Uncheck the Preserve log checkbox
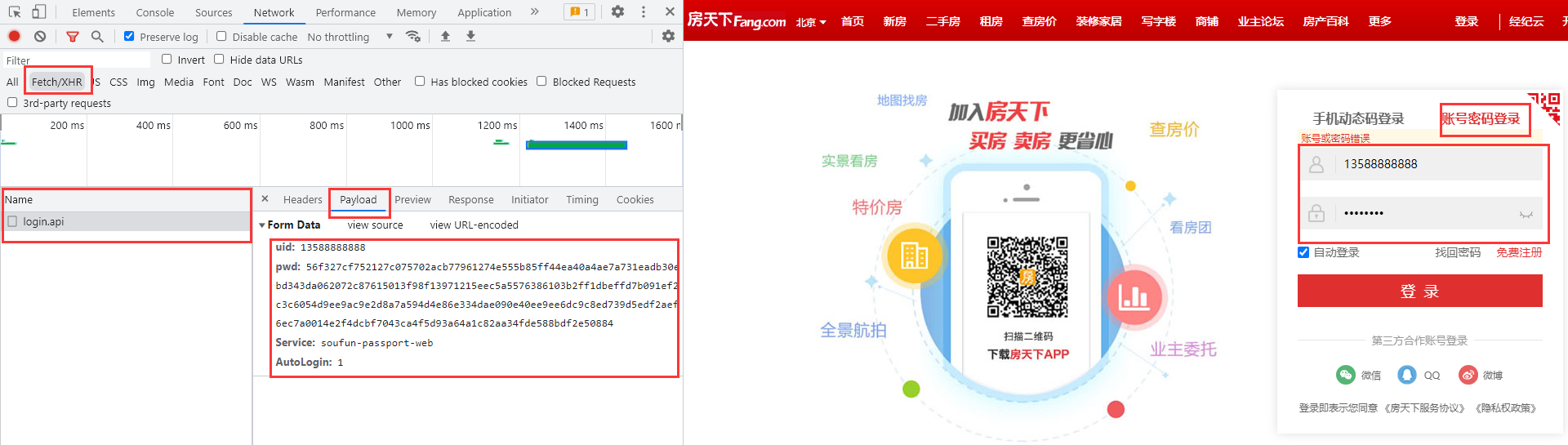The height and width of the screenshot is (445, 1568). click(x=129, y=36)
